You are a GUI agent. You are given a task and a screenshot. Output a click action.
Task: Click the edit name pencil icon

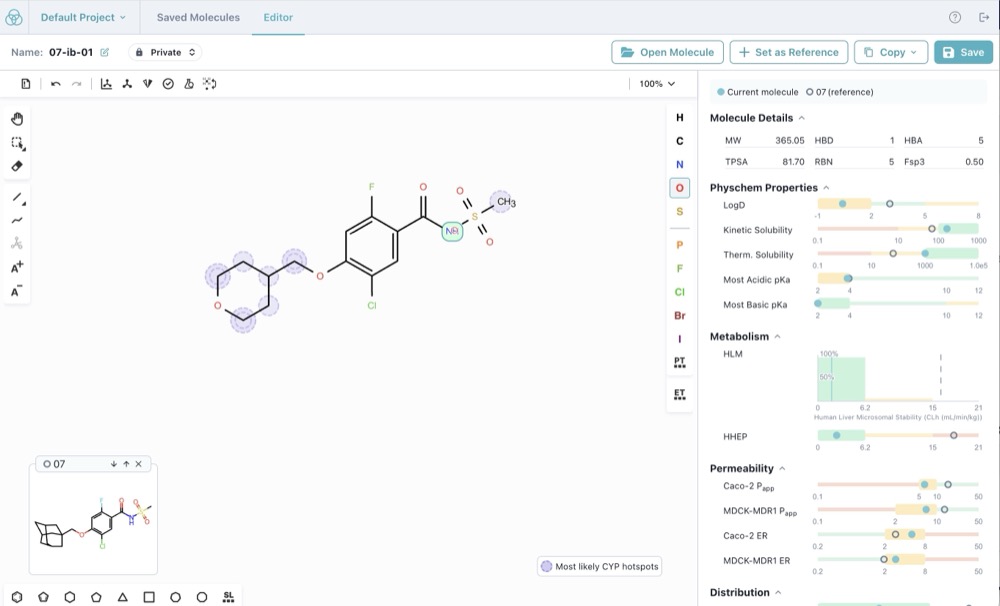[x=105, y=52]
